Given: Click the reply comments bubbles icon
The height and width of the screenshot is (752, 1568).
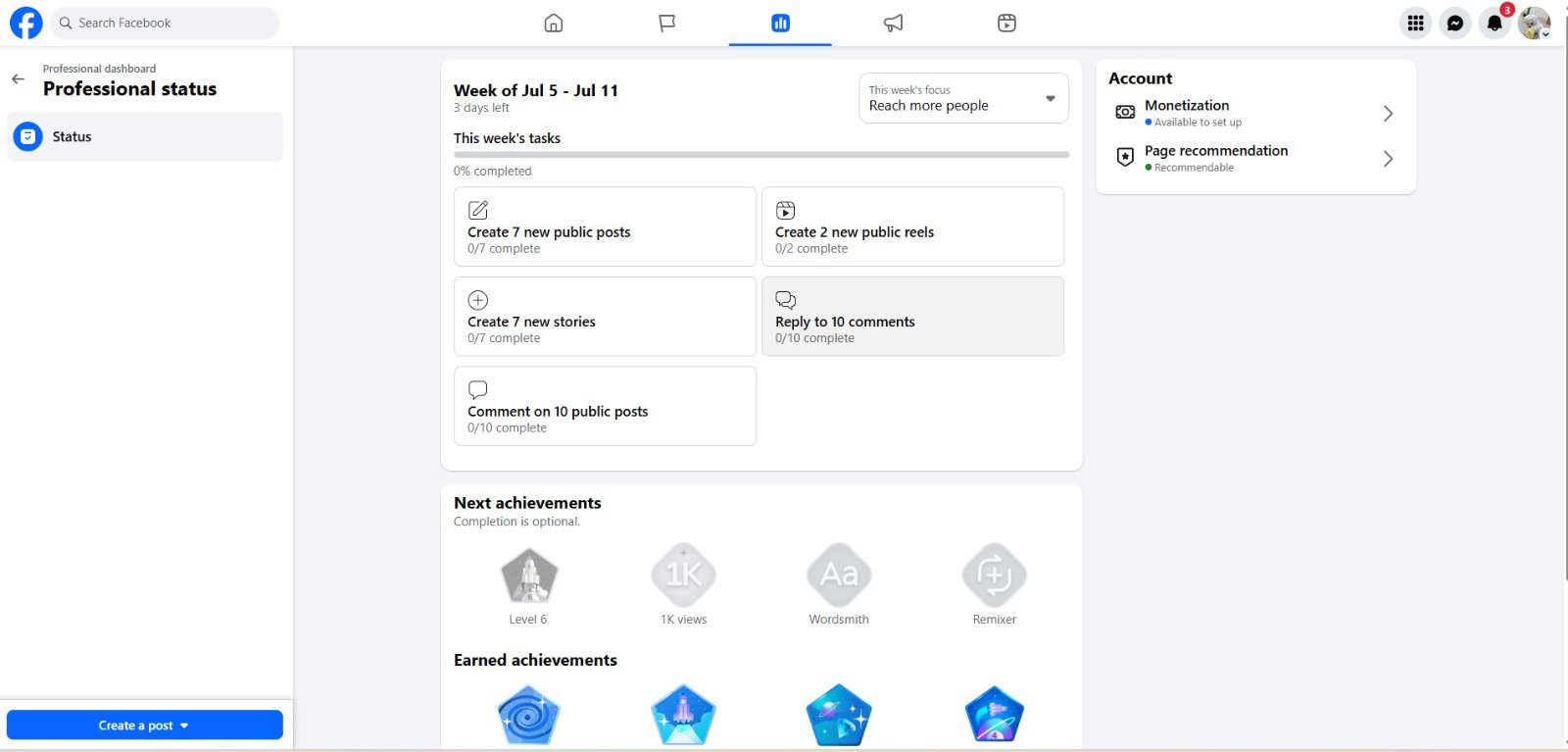Looking at the screenshot, I should click(786, 300).
